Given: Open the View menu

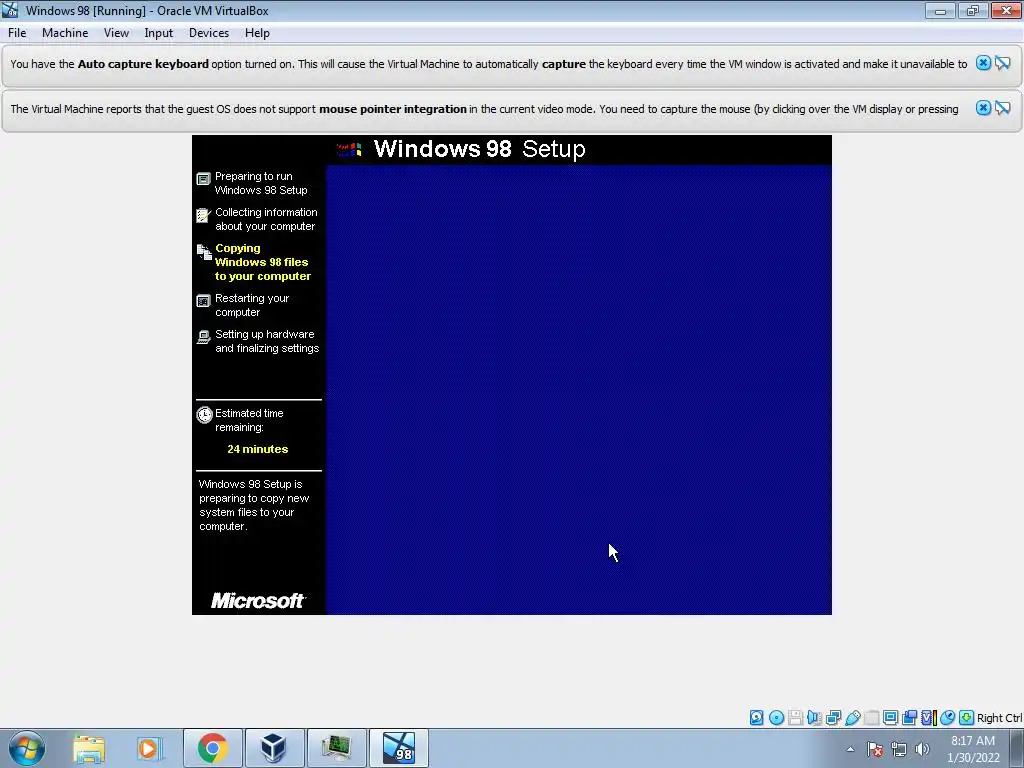Looking at the screenshot, I should tap(116, 33).
